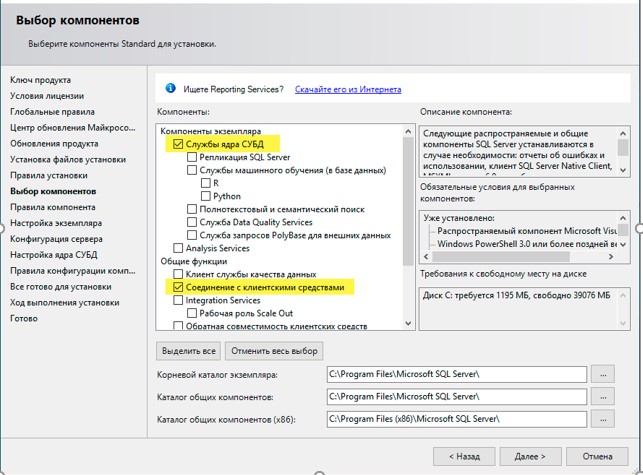
Task: Click the 'Уже установлено:' tree node
Action: [459, 218]
